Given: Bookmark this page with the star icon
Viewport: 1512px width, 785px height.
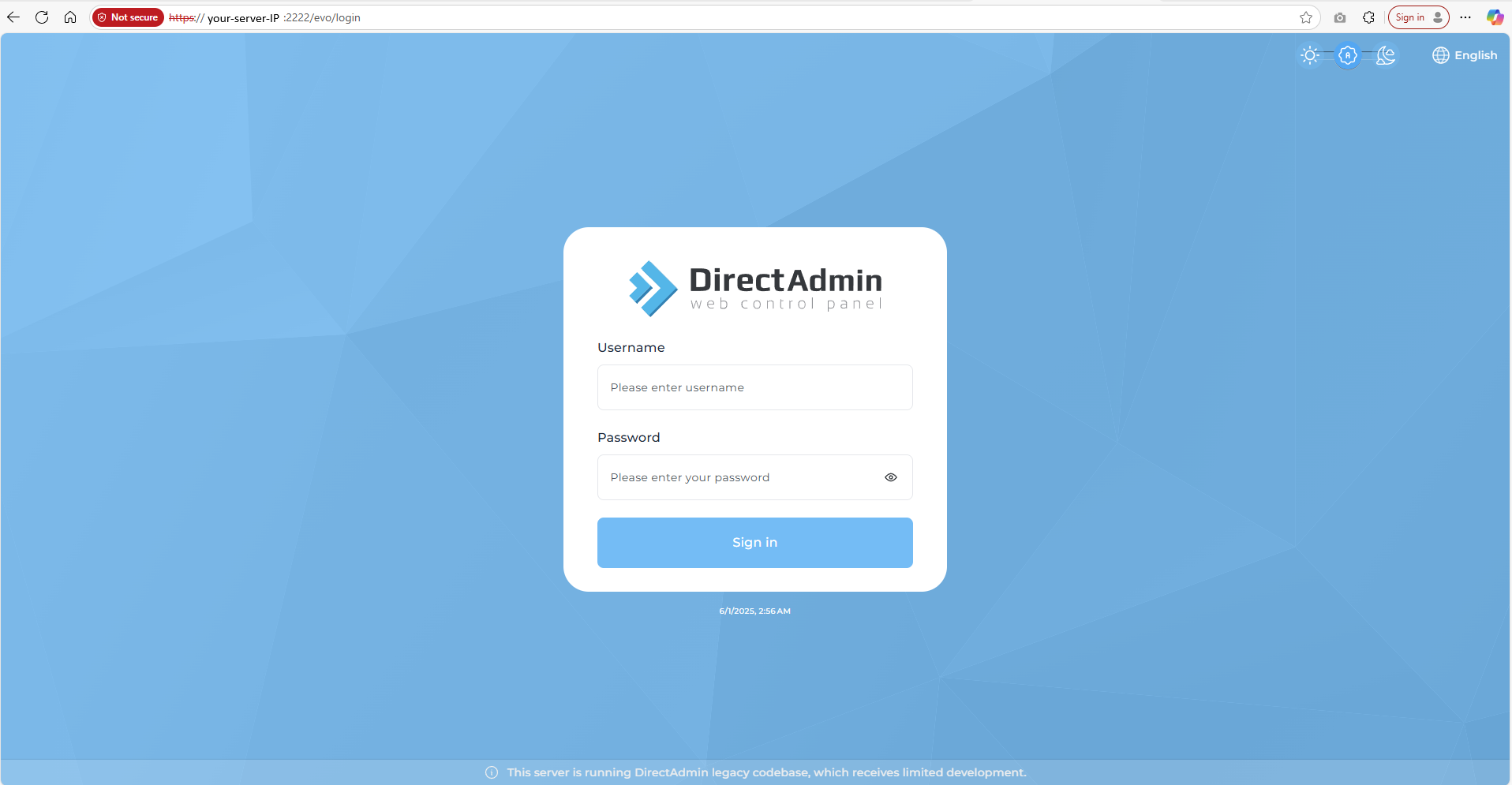Looking at the screenshot, I should pyautogui.click(x=1306, y=17).
